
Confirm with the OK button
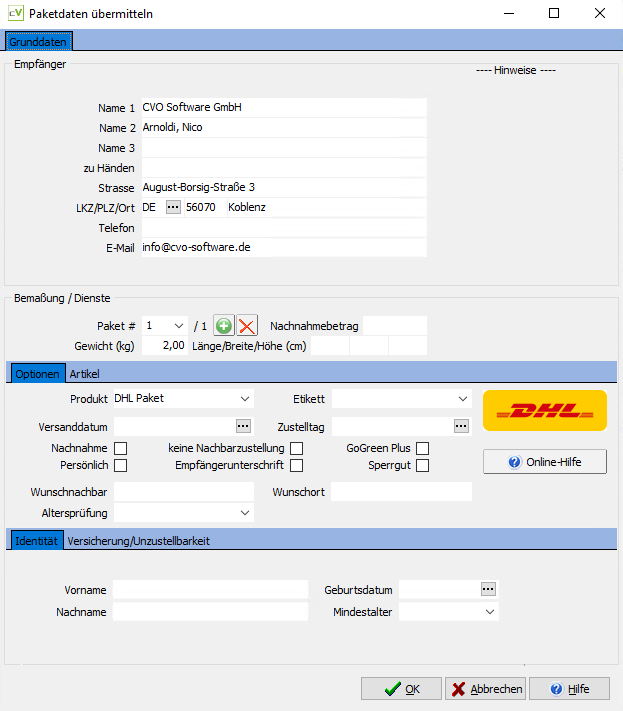pos(401,689)
